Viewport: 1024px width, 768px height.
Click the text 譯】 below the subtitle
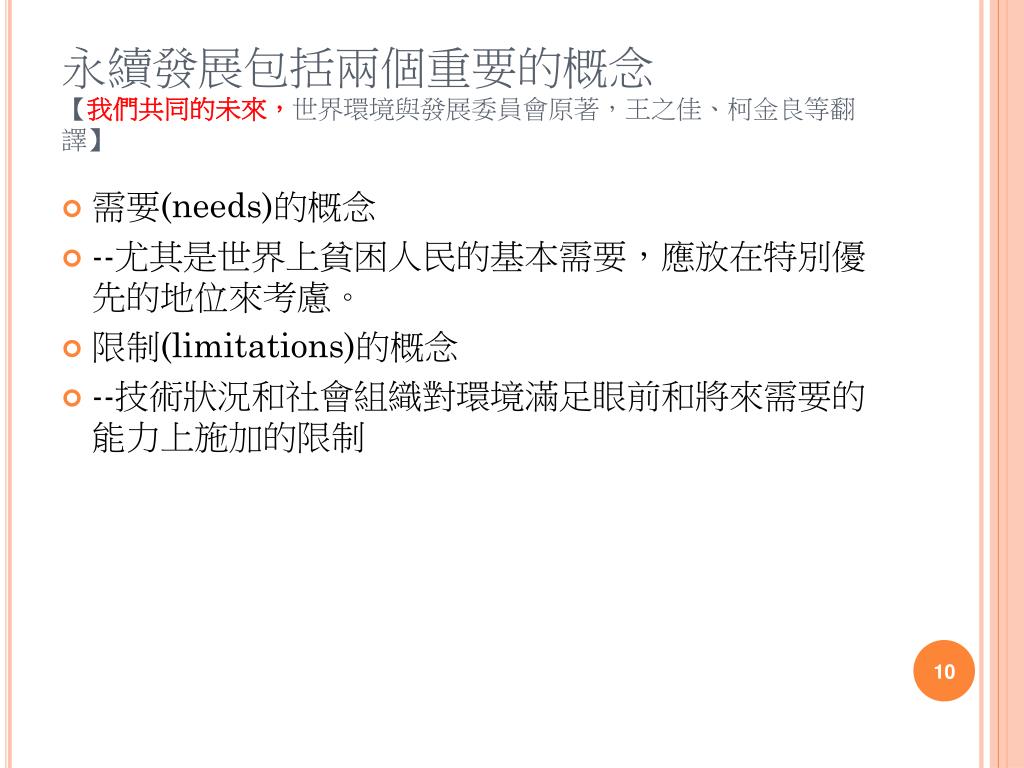tap(82, 139)
